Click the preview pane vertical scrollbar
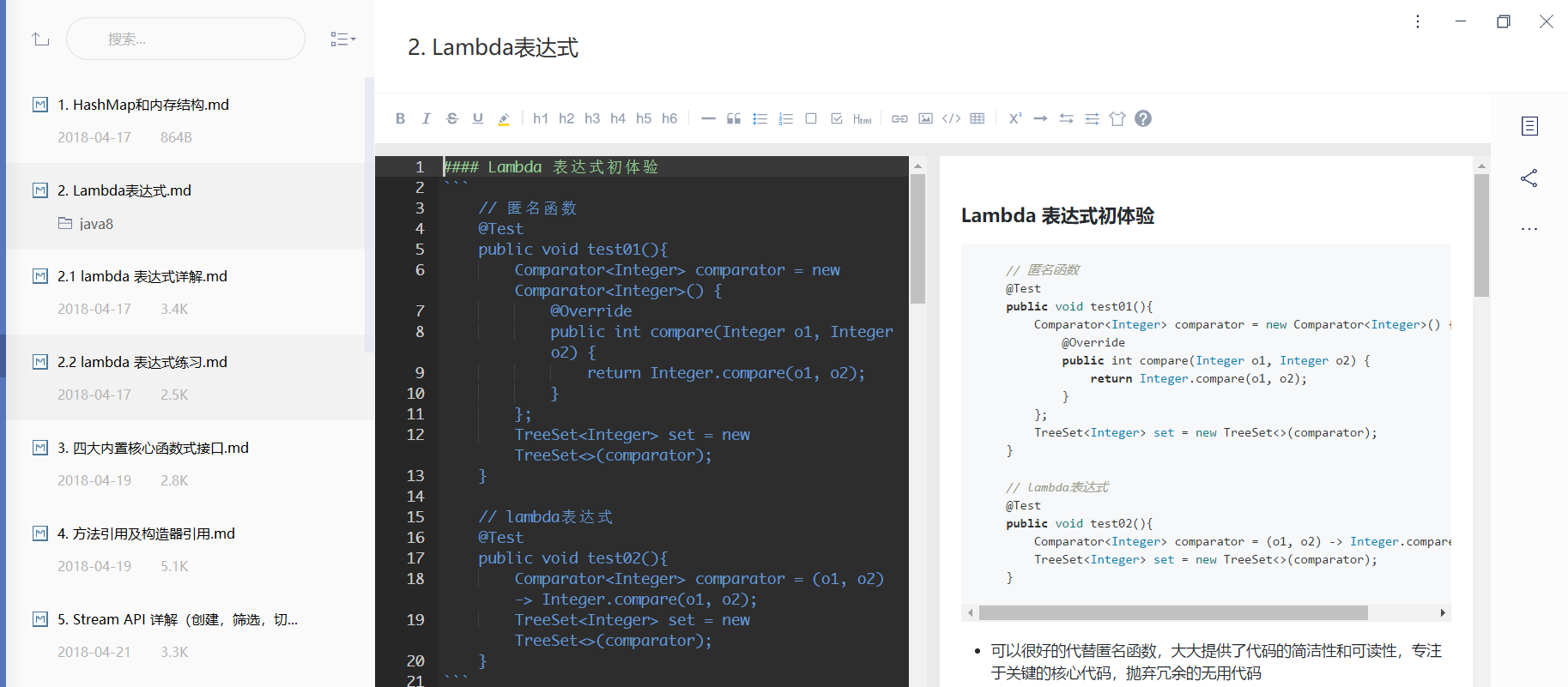 (1481, 236)
